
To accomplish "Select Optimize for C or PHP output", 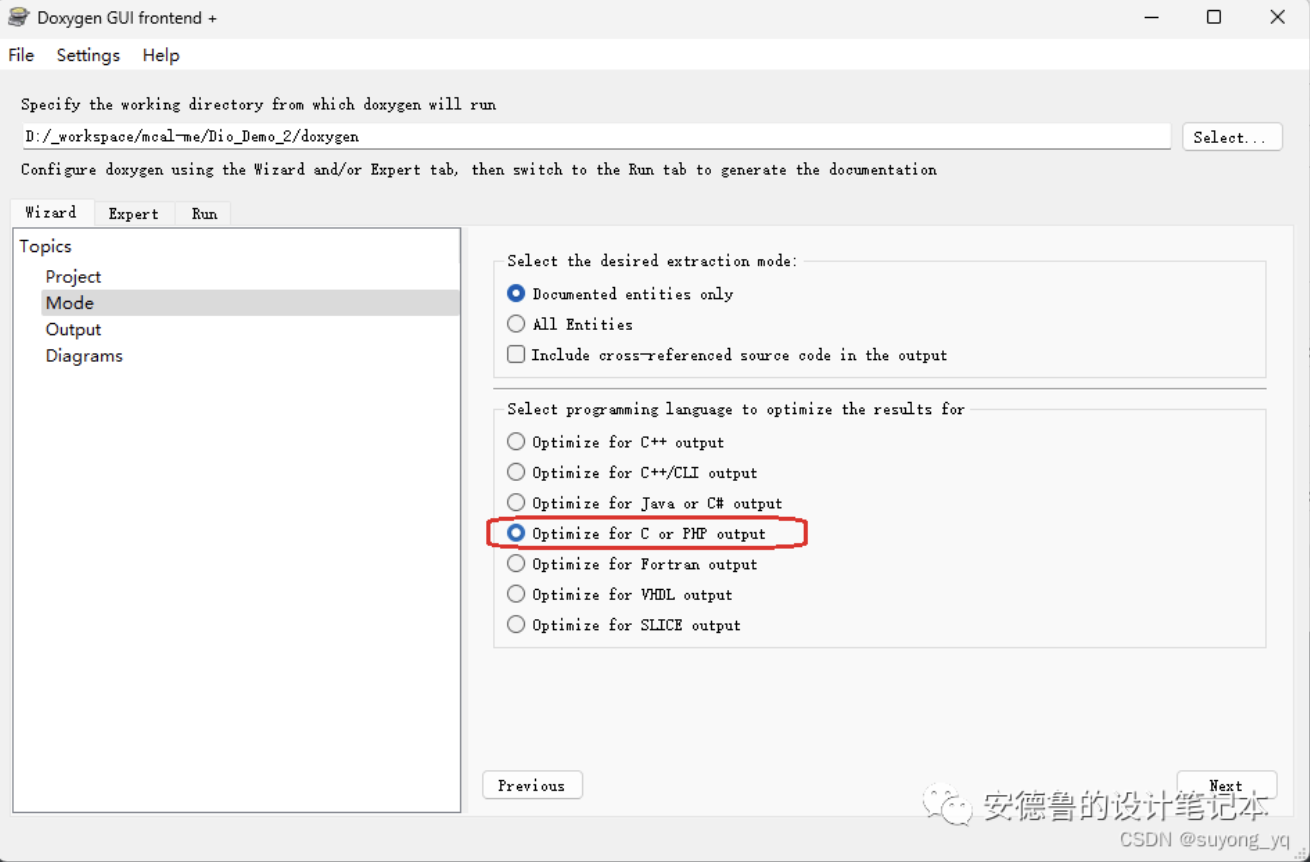I will pos(636,534).
